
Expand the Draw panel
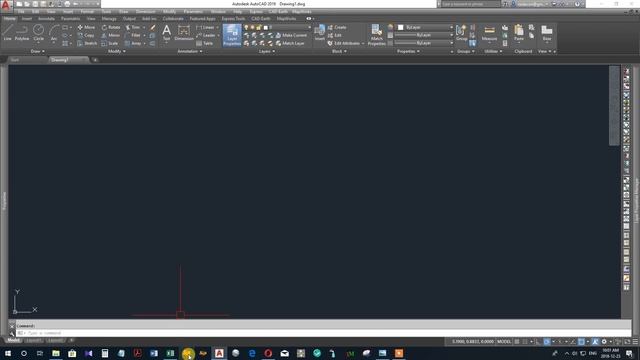[x=38, y=51]
